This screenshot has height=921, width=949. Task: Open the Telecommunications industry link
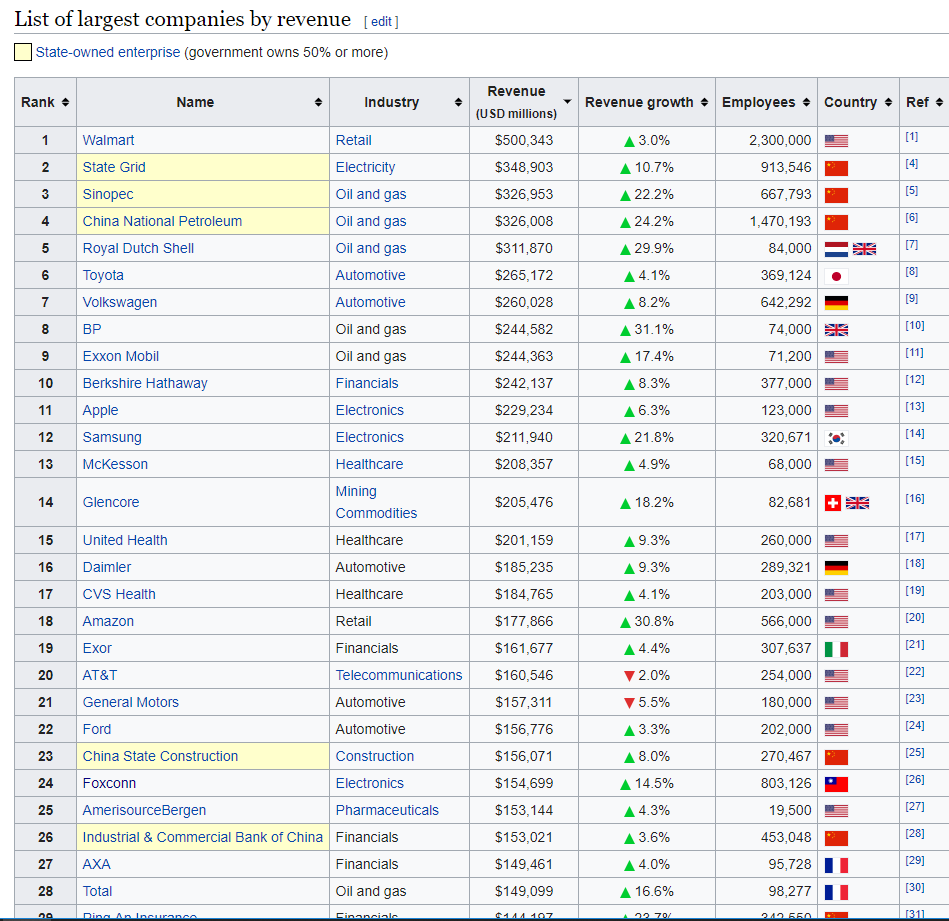[399, 676]
